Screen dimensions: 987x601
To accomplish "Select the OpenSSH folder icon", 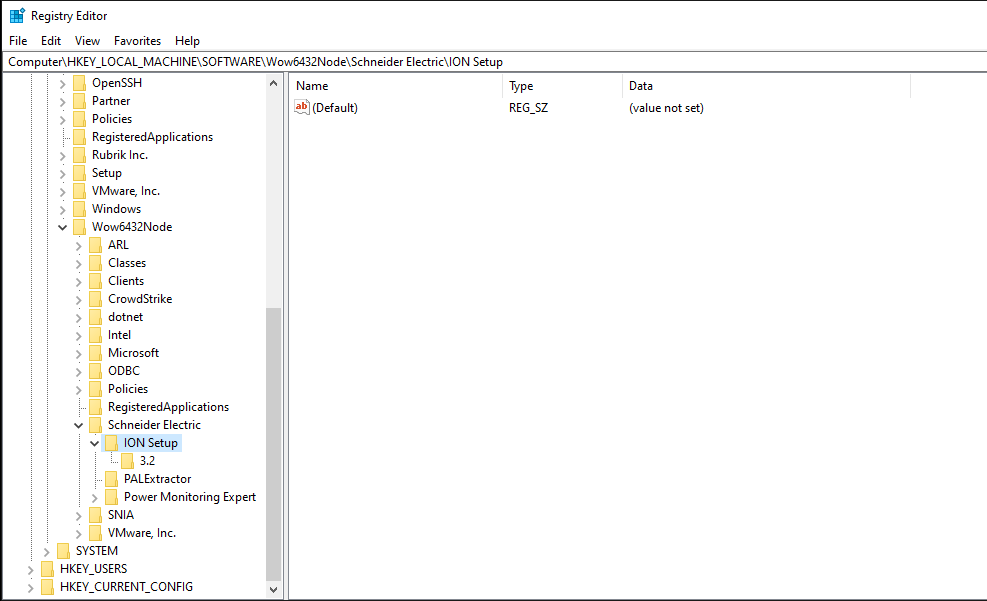I will (79, 83).
